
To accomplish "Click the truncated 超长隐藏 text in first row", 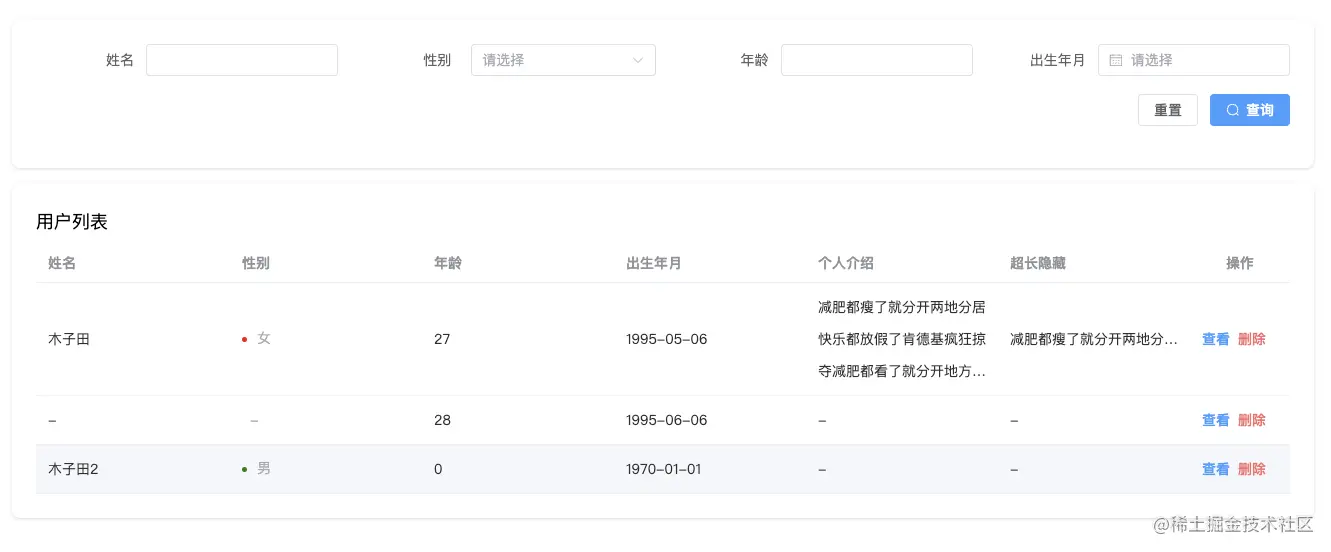I will click(x=1093, y=339).
